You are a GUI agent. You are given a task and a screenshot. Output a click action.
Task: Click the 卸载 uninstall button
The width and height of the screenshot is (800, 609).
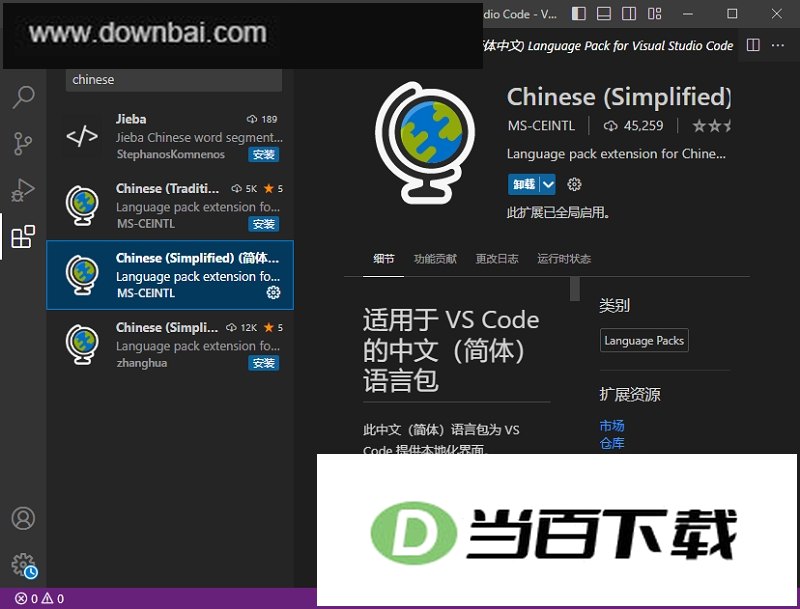click(x=523, y=184)
